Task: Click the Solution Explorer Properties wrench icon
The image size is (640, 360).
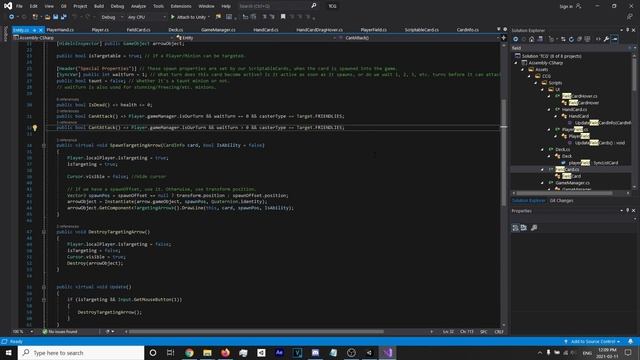Action: (x=606, y=39)
